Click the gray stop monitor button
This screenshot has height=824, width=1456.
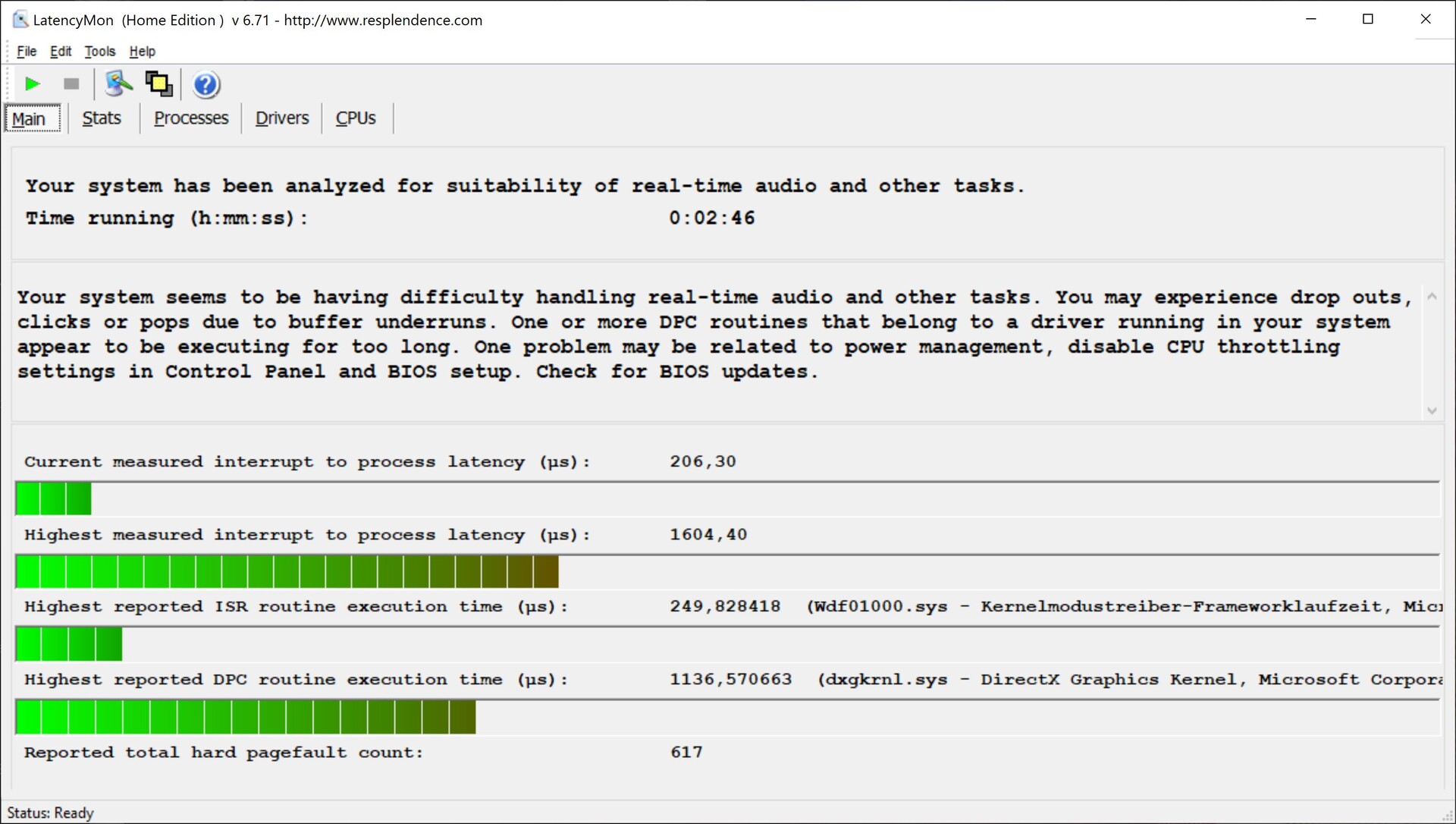coord(71,84)
